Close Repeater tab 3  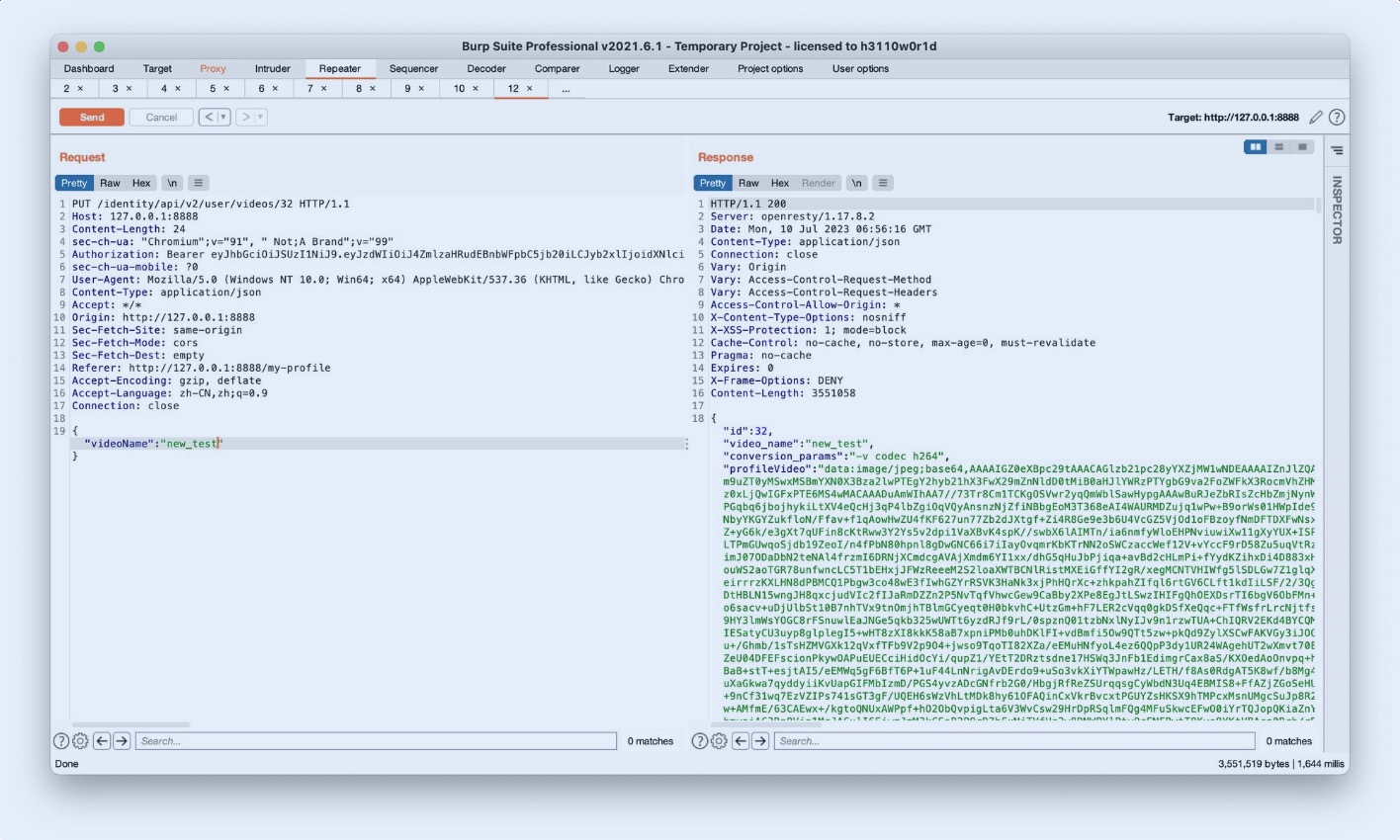pyautogui.click(x=130, y=89)
